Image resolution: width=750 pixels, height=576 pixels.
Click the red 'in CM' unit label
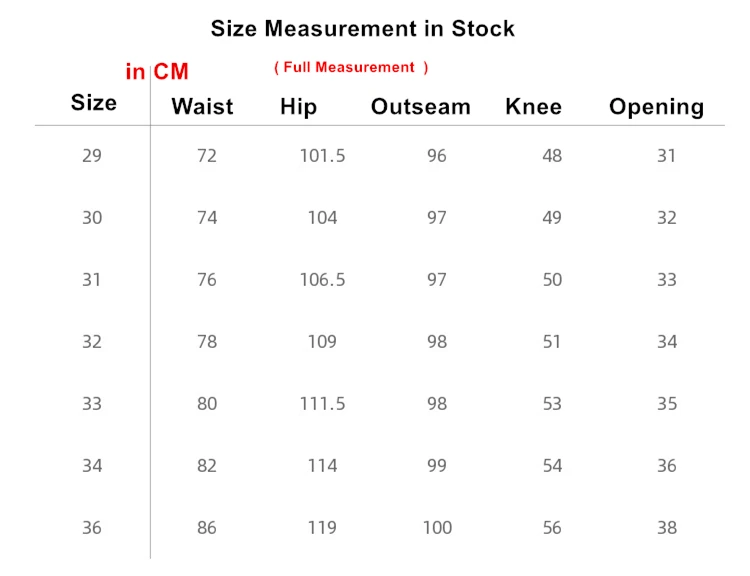point(157,72)
